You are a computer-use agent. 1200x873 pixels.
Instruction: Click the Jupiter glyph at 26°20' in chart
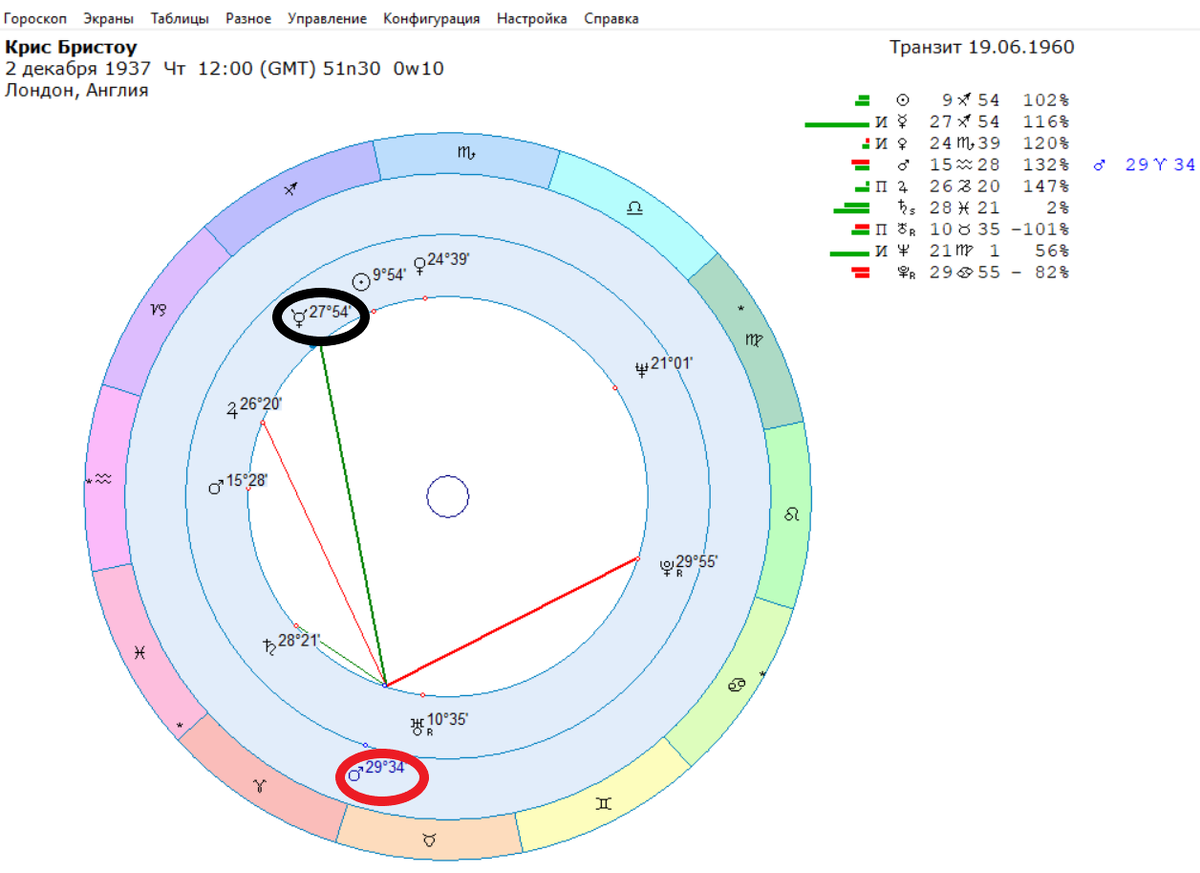[x=232, y=408]
